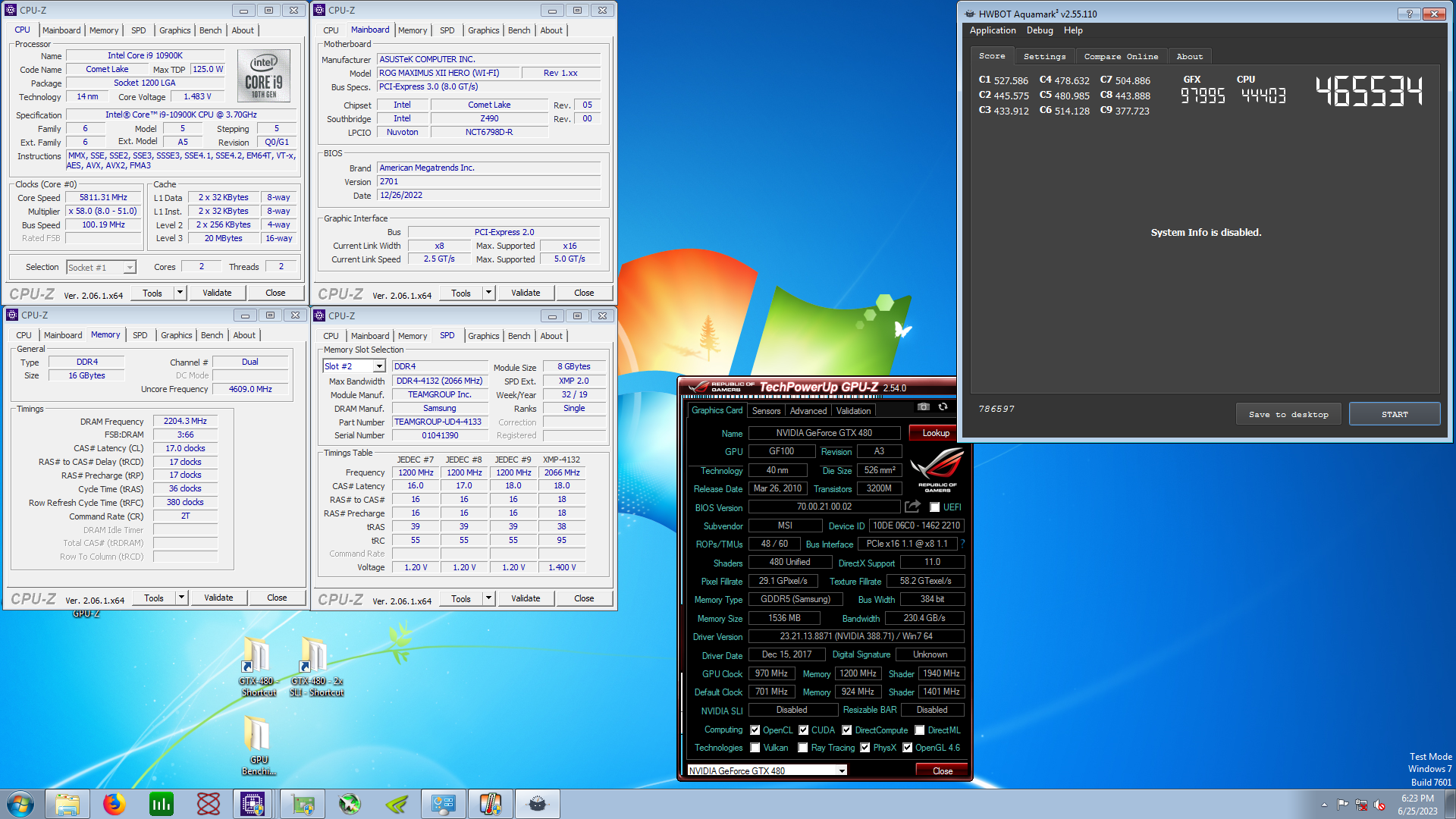
Task: Click the clock showing 6:23 PM
Action: (1417, 799)
